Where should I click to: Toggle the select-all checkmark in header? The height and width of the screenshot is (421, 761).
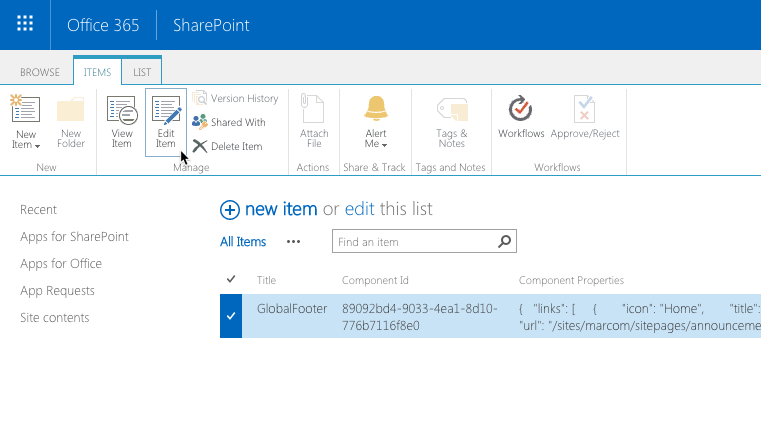pos(231,279)
